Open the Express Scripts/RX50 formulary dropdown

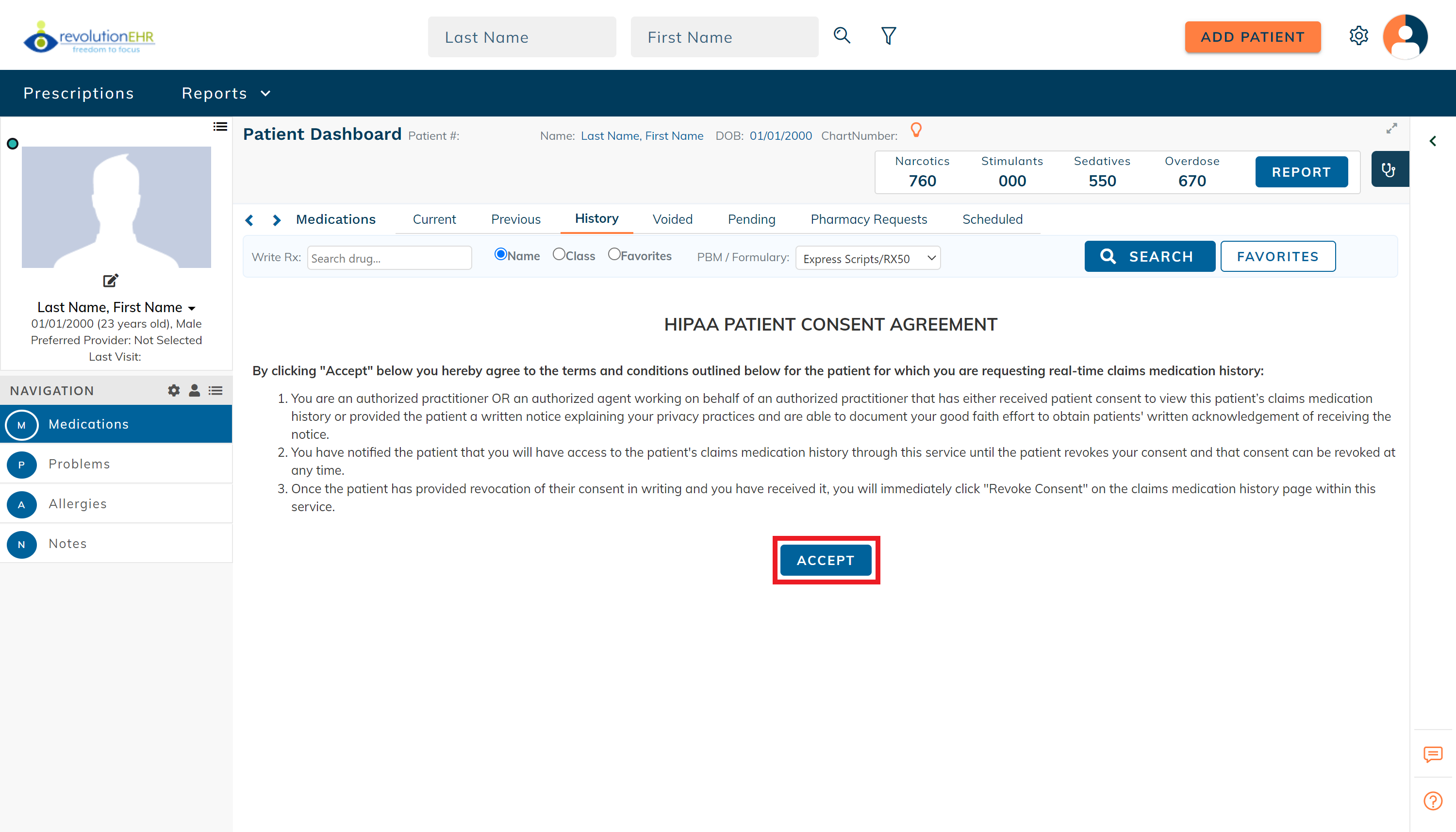867,258
